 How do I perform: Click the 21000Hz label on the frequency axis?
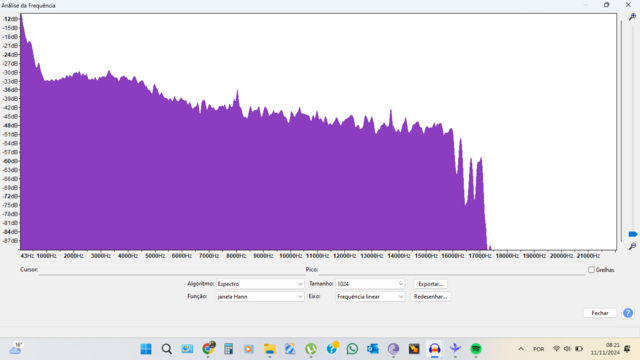tap(588, 256)
